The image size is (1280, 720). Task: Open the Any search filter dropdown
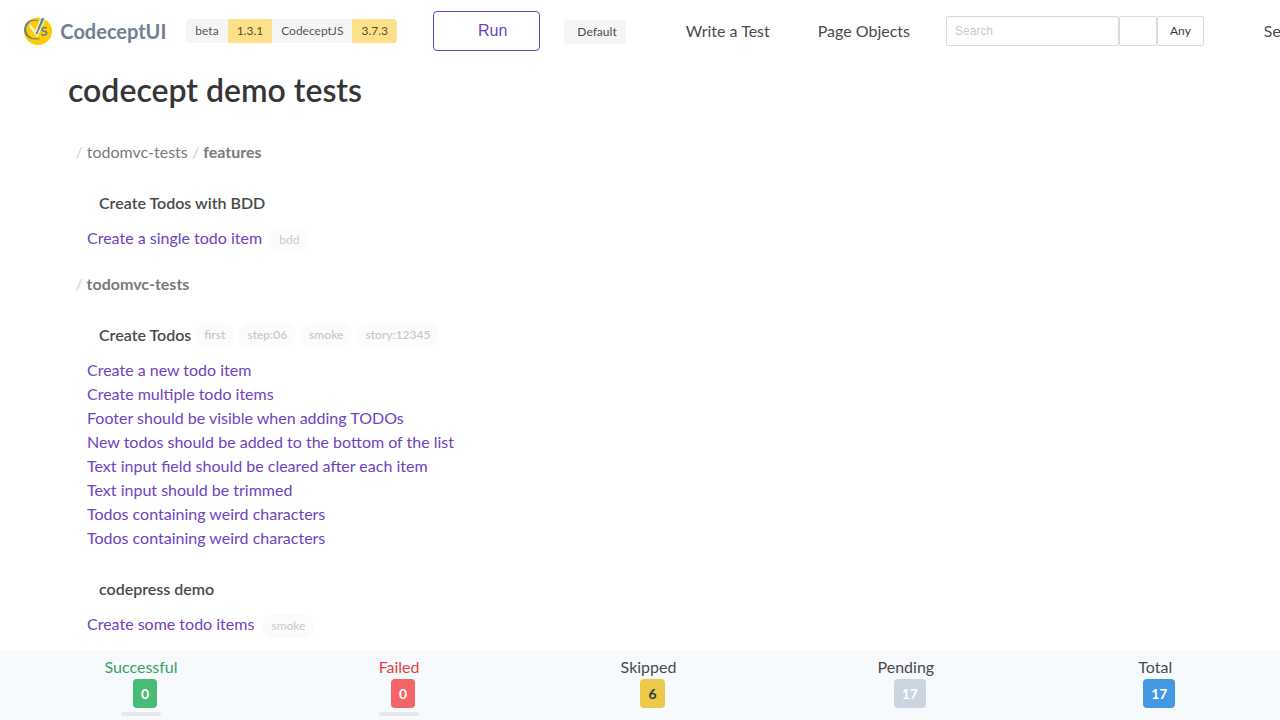click(1180, 31)
